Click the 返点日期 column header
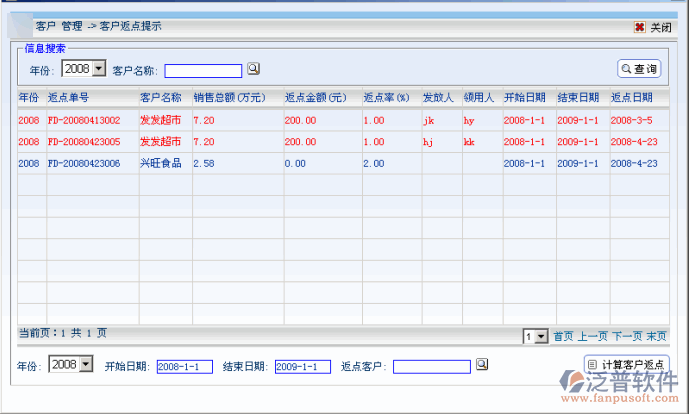Viewport: 689px width, 414px height. tap(632, 98)
